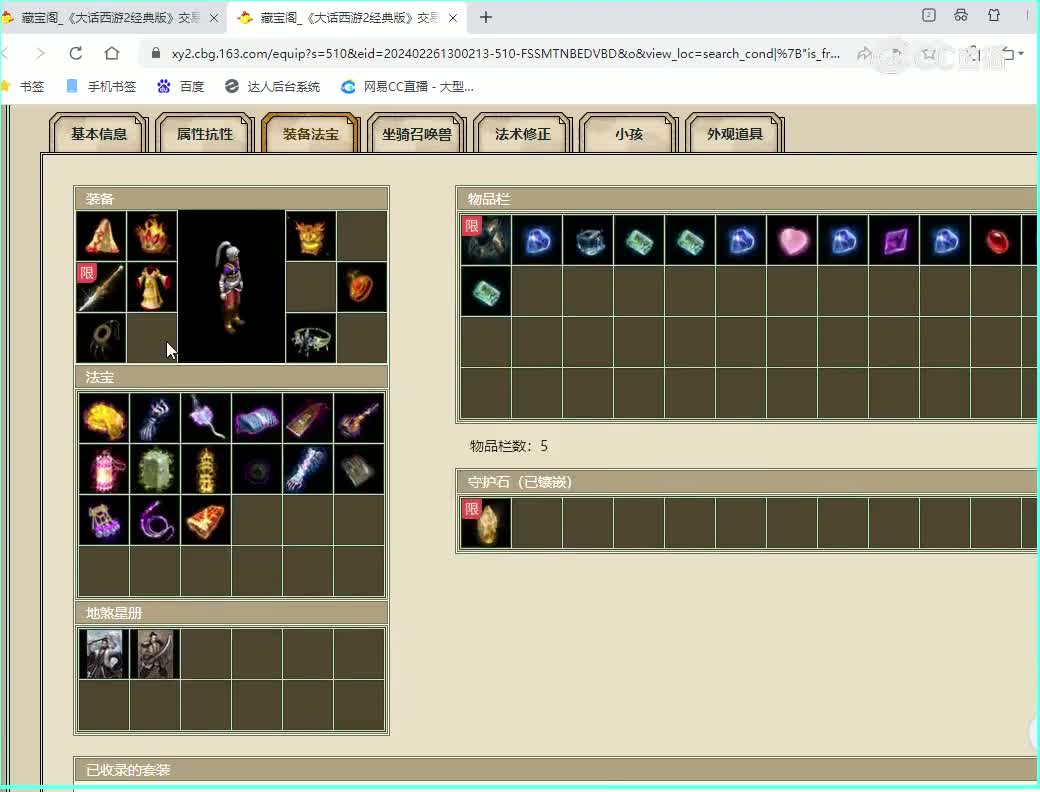
Task: Open the 基本信息 tab
Action: pyautogui.click(x=99, y=133)
